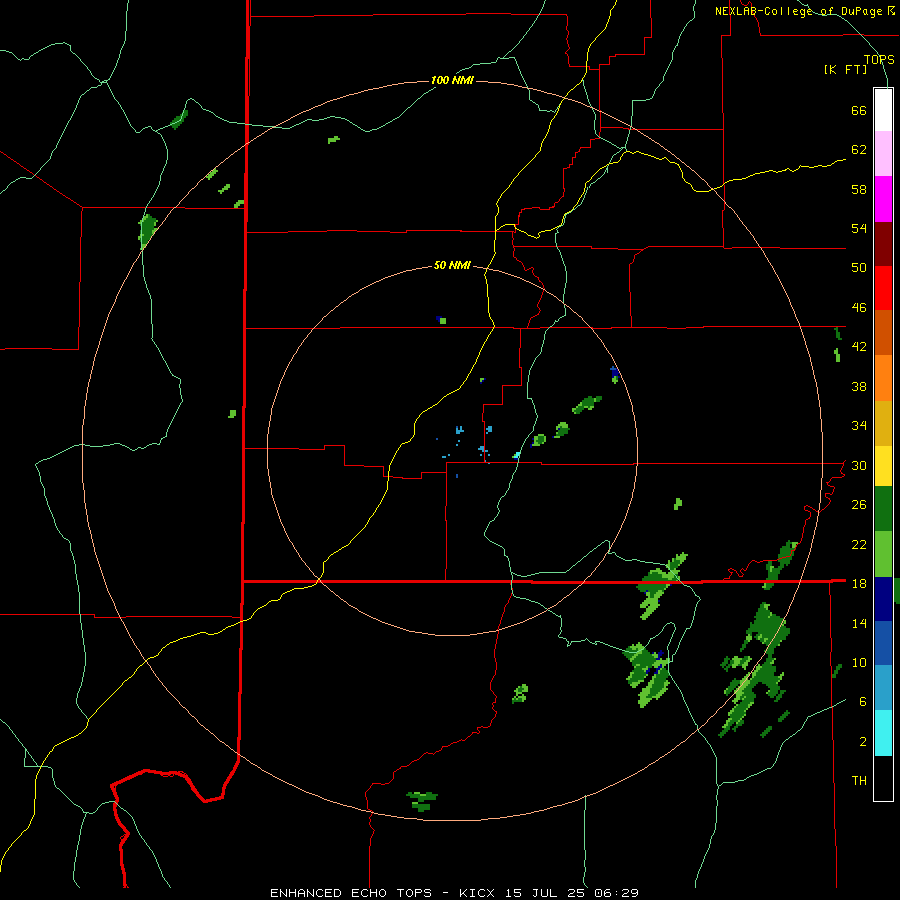Image resolution: width=900 pixels, height=900 pixels.
Task: Click the 62 value on the legend
Action: point(859,150)
